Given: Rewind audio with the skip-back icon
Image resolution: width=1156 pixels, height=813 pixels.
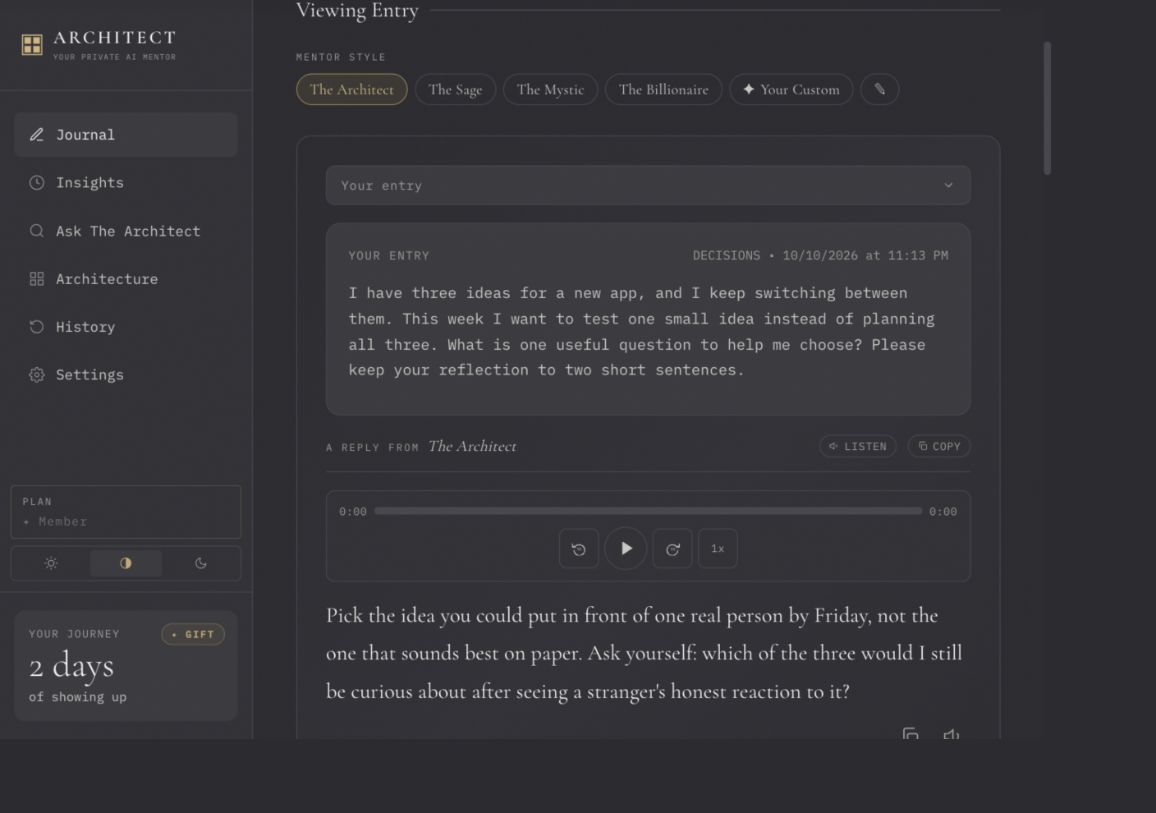Looking at the screenshot, I should coord(579,548).
